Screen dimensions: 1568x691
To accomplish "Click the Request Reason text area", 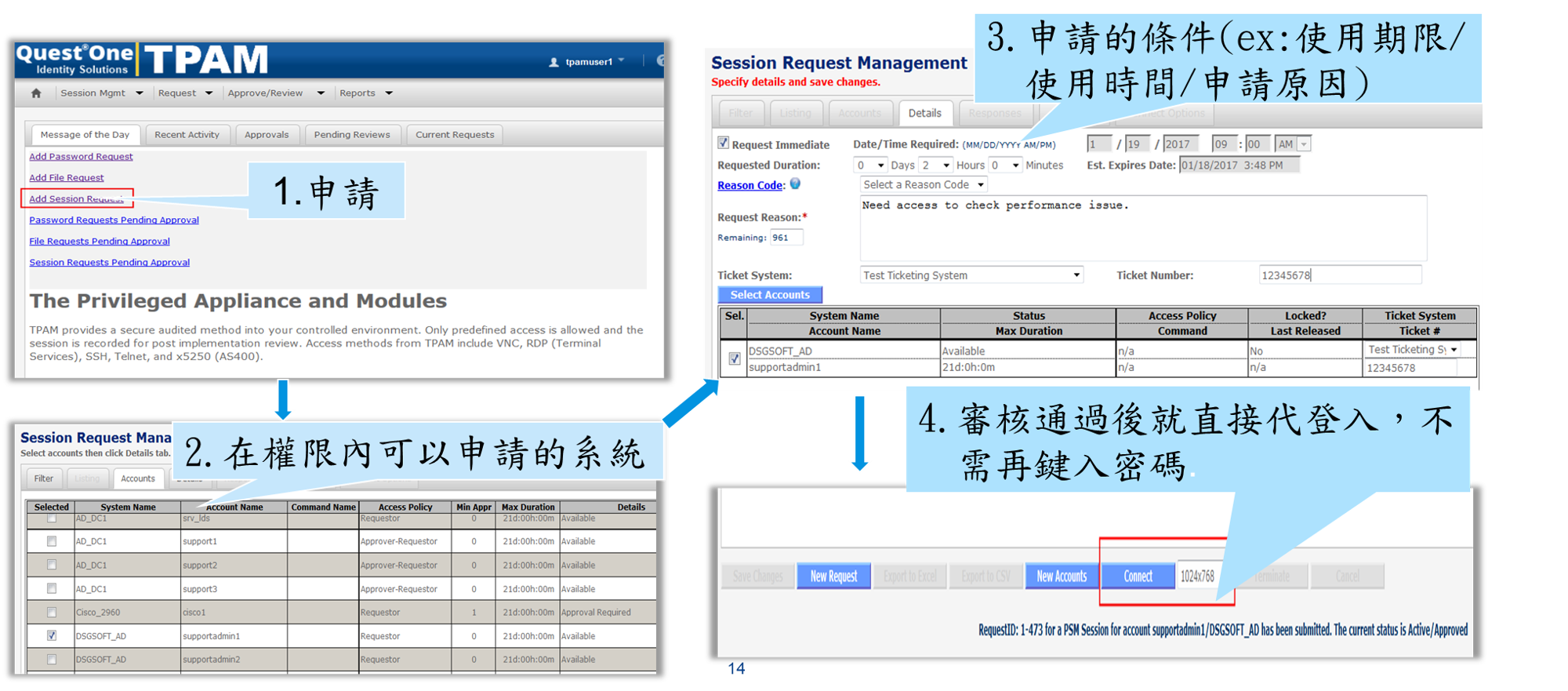I will pos(1143,228).
